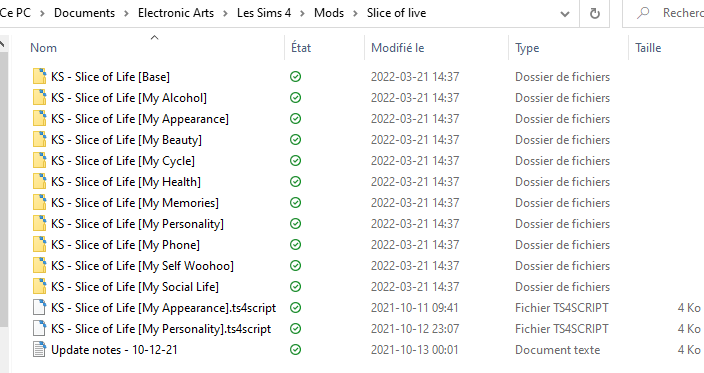Viewport: 704px width, 373px height.
Task: Select KS - Slice of Life [My Alcohol] name
Action: (129, 98)
